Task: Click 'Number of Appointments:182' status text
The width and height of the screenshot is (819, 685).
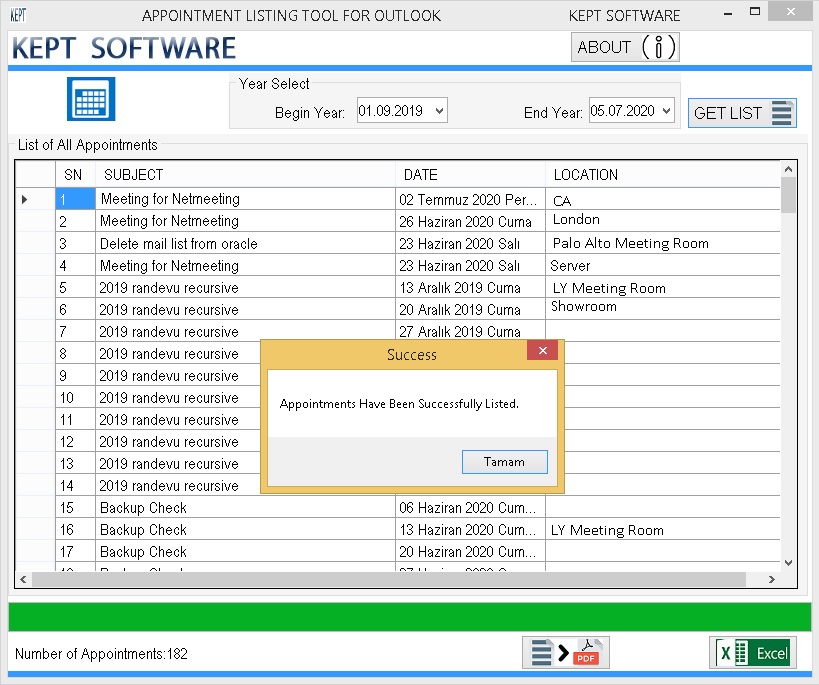Action: pyautogui.click(x=101, y=654)
